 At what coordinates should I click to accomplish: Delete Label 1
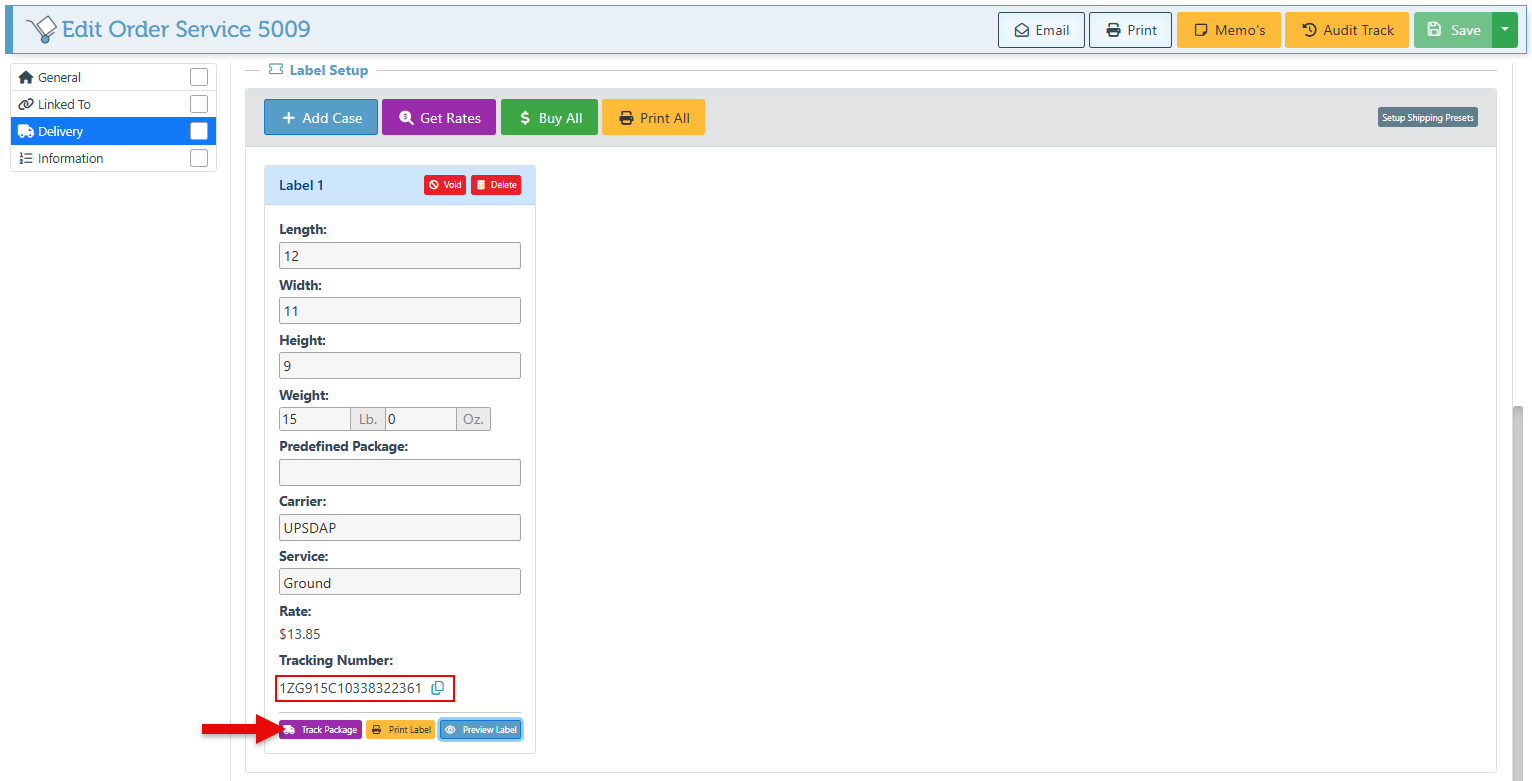pos(496,185)
